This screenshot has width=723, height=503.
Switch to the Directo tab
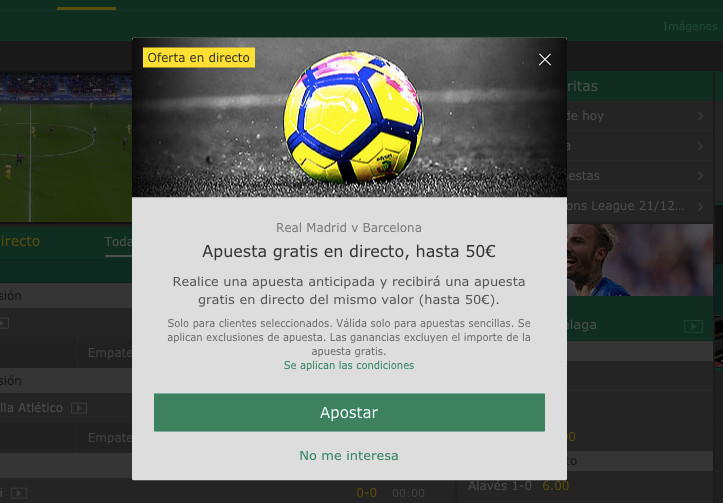click(x=20, y=241)
